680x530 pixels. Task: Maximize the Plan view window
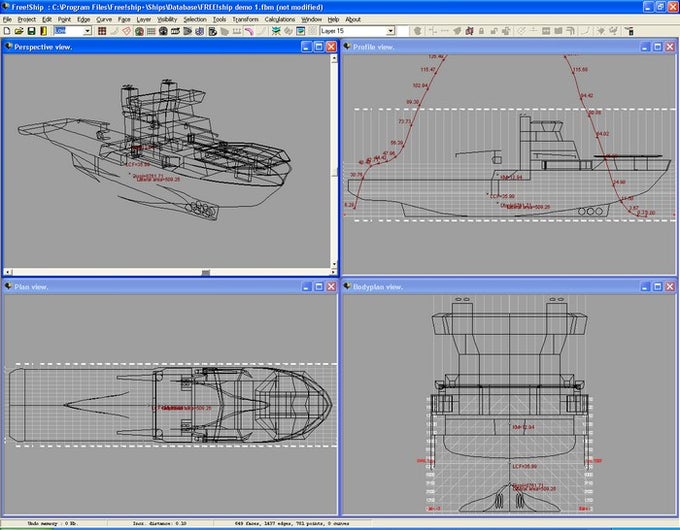[x=319, y=287]
